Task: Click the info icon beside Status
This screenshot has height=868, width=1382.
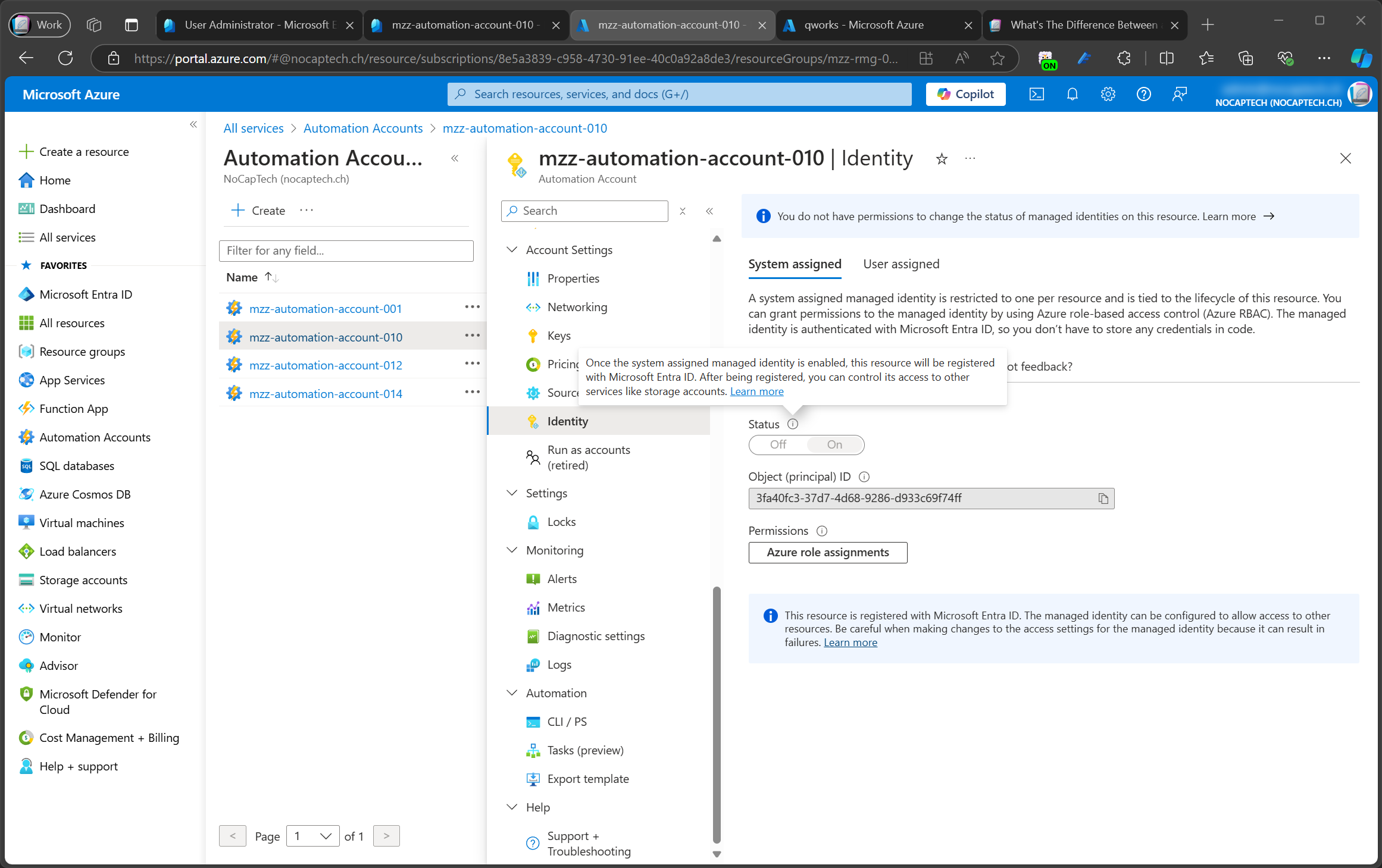Action: click(x=793, y=424)
